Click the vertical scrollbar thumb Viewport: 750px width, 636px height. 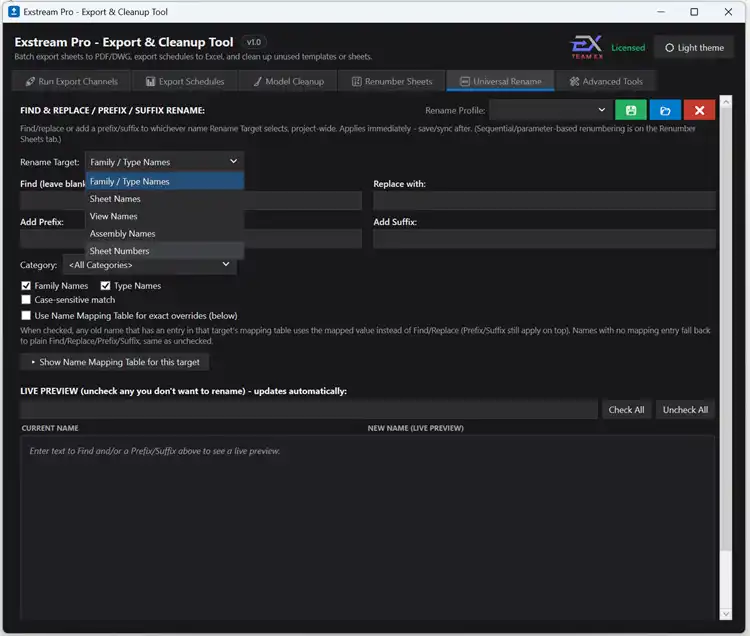[726, 329]
